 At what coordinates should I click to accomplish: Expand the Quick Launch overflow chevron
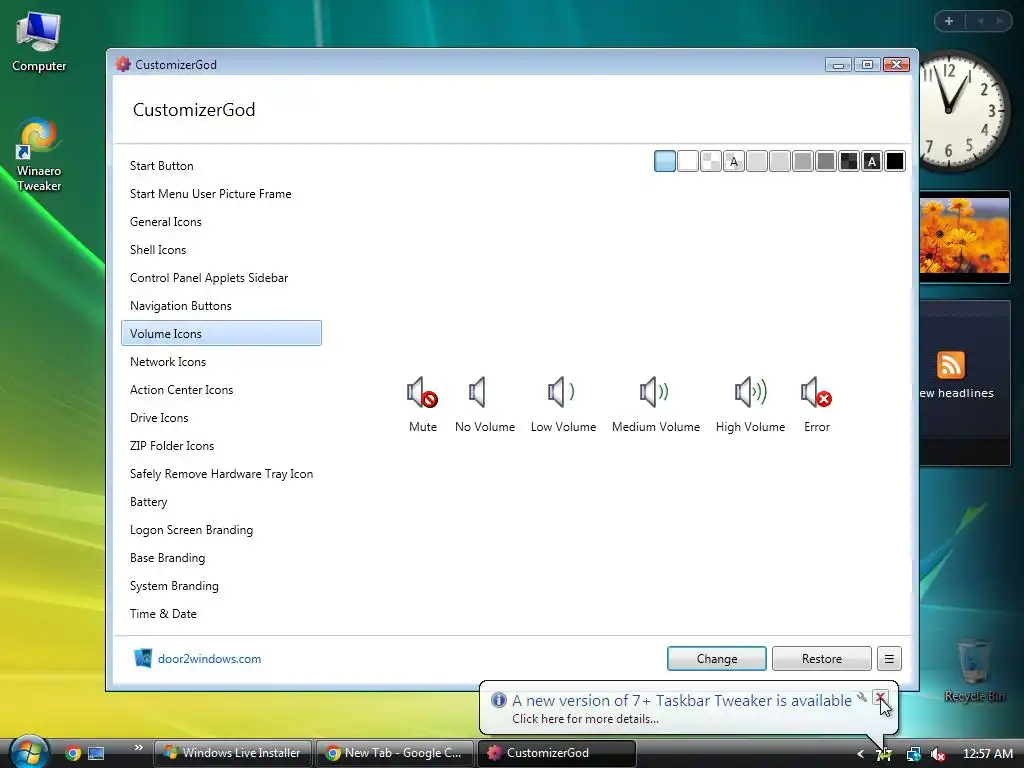tap(138, 747)
